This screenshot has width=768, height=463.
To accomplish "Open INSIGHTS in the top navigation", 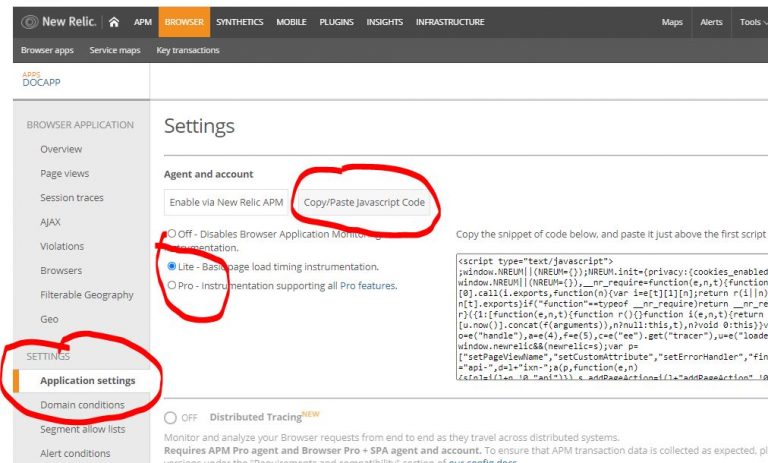I will [384, 22].
